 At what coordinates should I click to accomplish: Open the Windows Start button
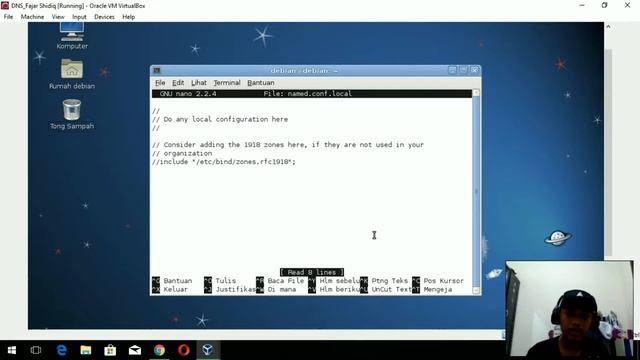12,350
